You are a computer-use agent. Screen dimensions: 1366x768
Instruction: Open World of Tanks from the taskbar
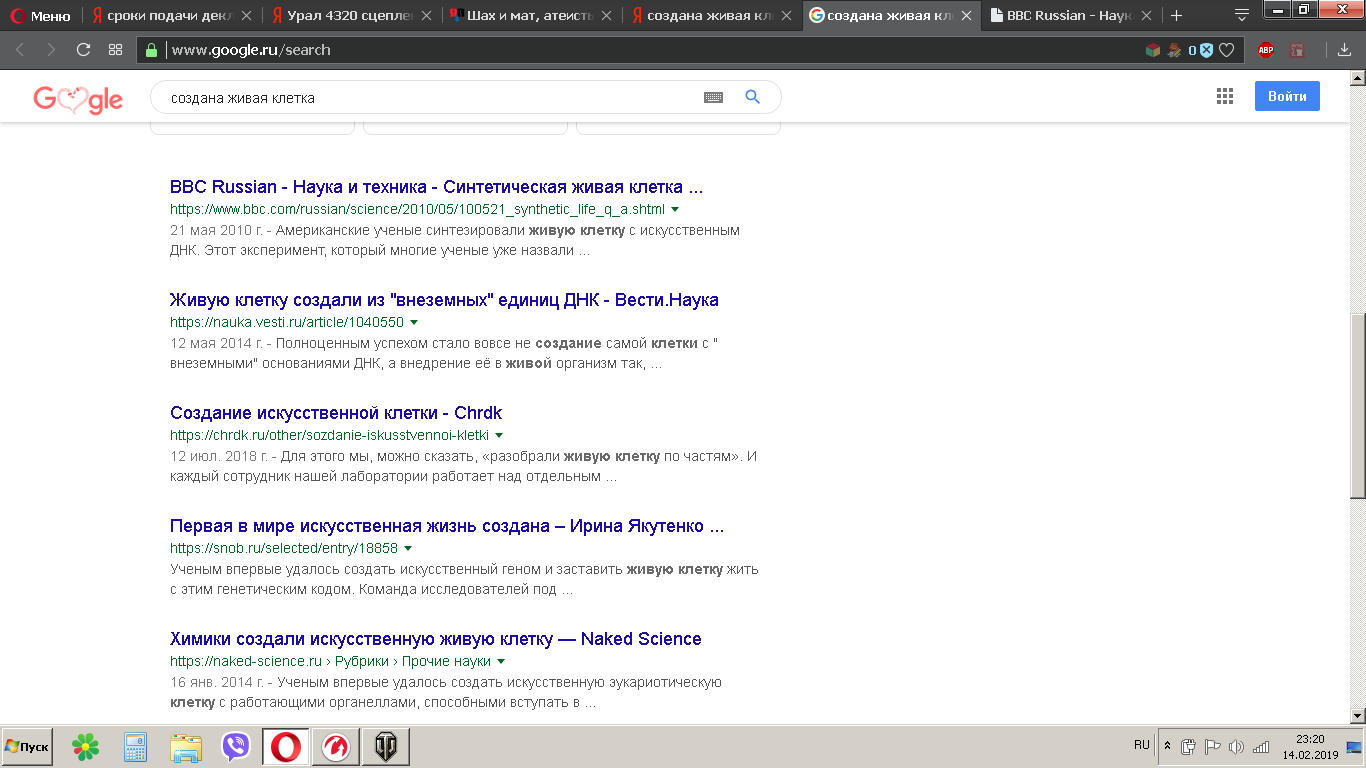[385, 747]
